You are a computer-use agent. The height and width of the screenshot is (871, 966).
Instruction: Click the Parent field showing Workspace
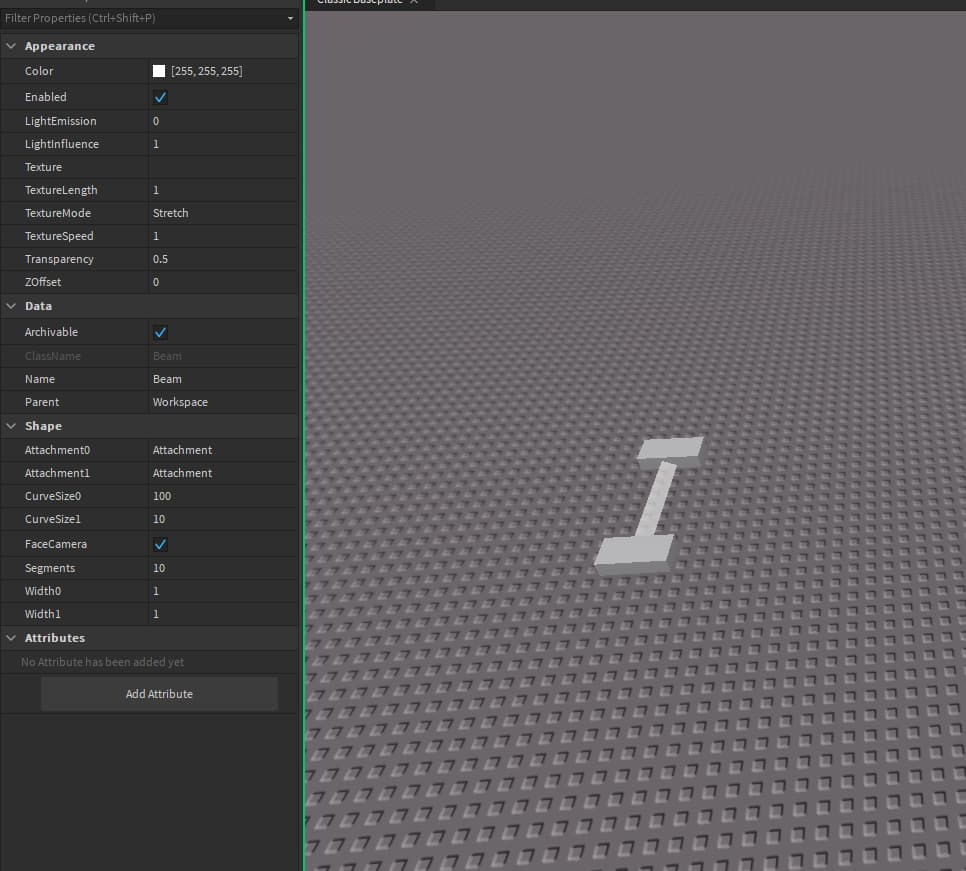click(222, 402)
